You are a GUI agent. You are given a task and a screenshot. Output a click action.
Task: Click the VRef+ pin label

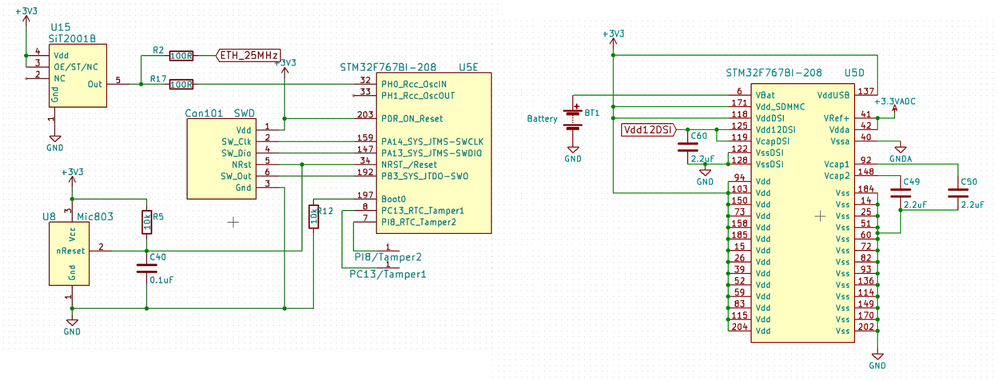(x=838, y=118)
